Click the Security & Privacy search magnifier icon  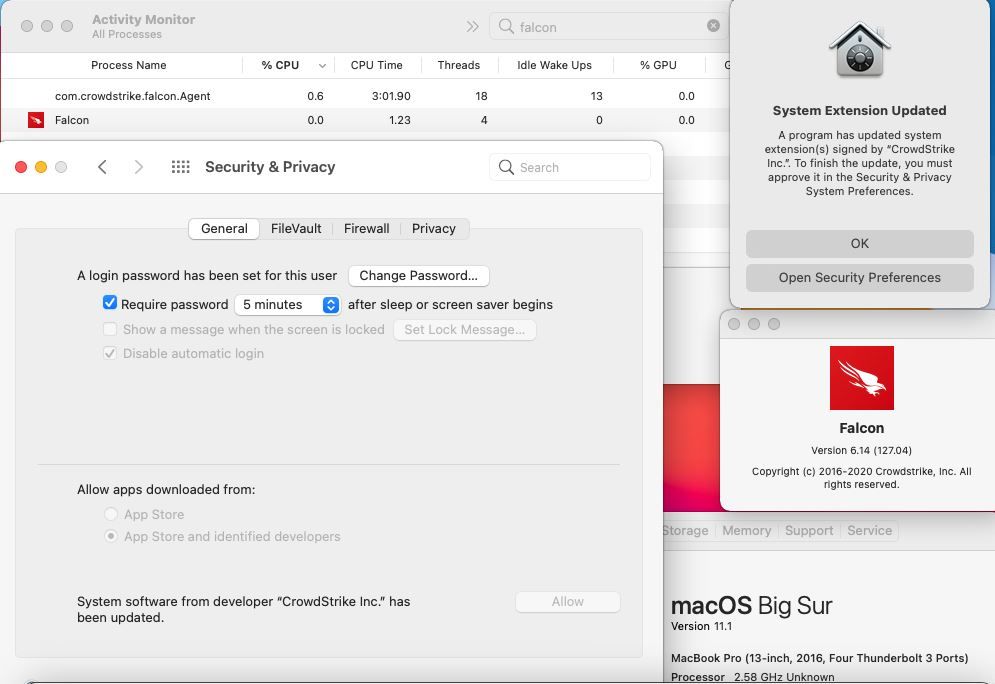click(506, 167)
